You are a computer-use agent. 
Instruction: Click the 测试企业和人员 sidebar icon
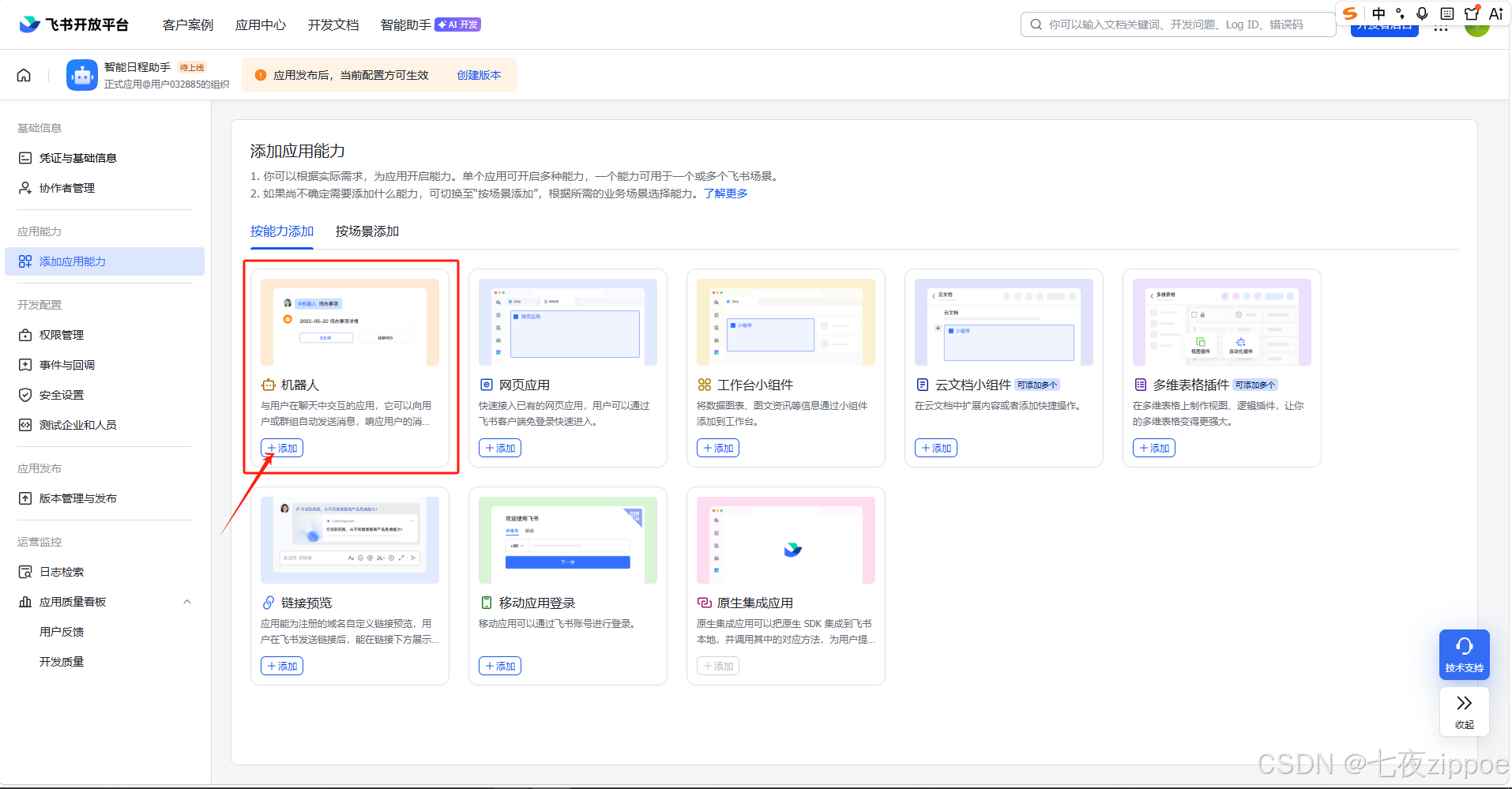click(x=25, y=425)
